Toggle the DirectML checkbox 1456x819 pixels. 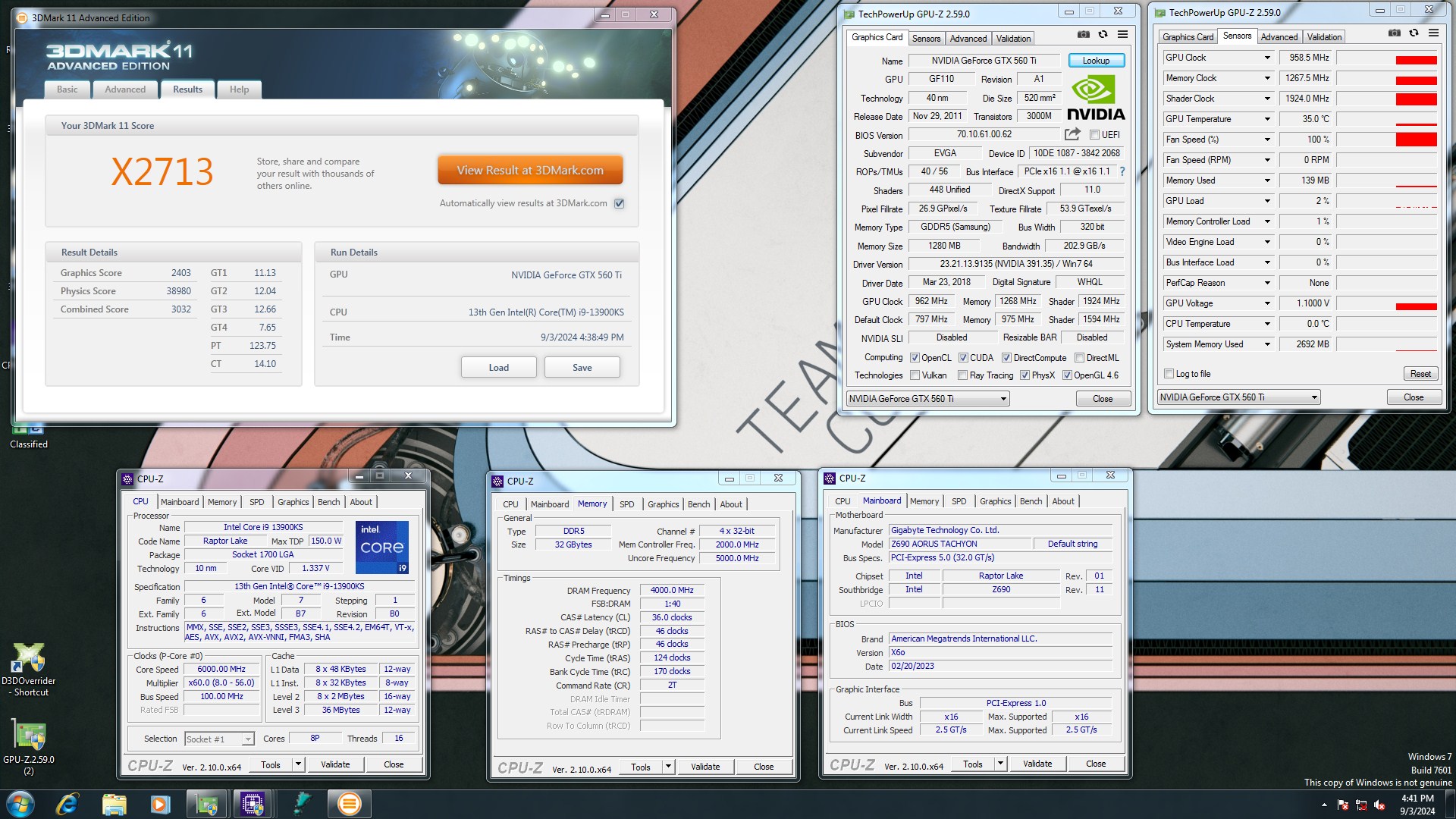[1079, 358]
